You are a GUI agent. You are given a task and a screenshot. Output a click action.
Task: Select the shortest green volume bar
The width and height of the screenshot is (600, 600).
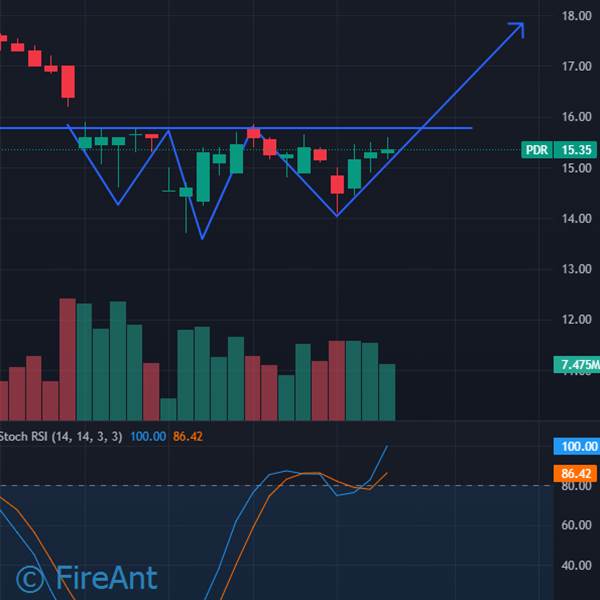[168, 409]
